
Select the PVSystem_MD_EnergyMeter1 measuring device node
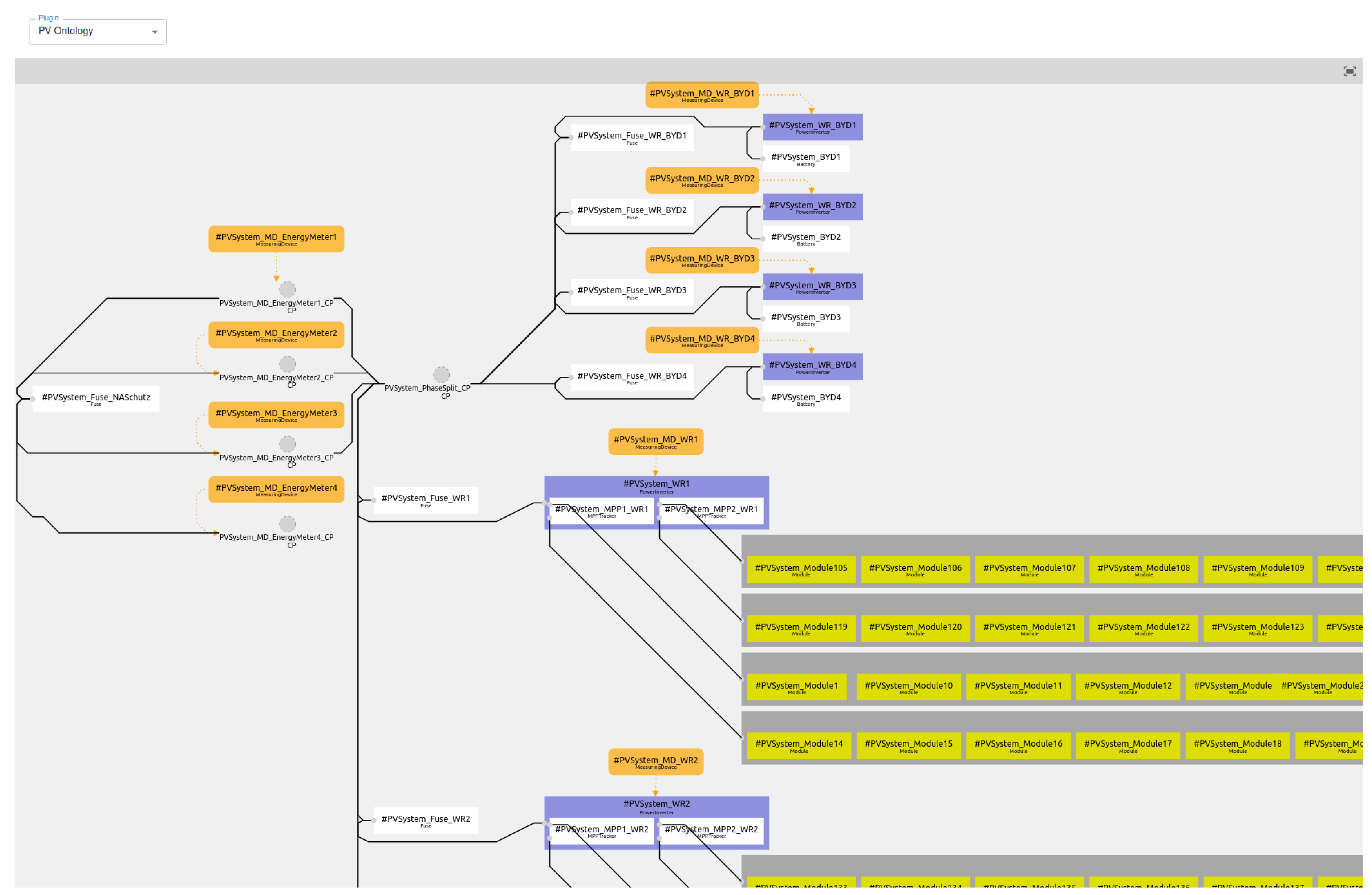point(276,239)
